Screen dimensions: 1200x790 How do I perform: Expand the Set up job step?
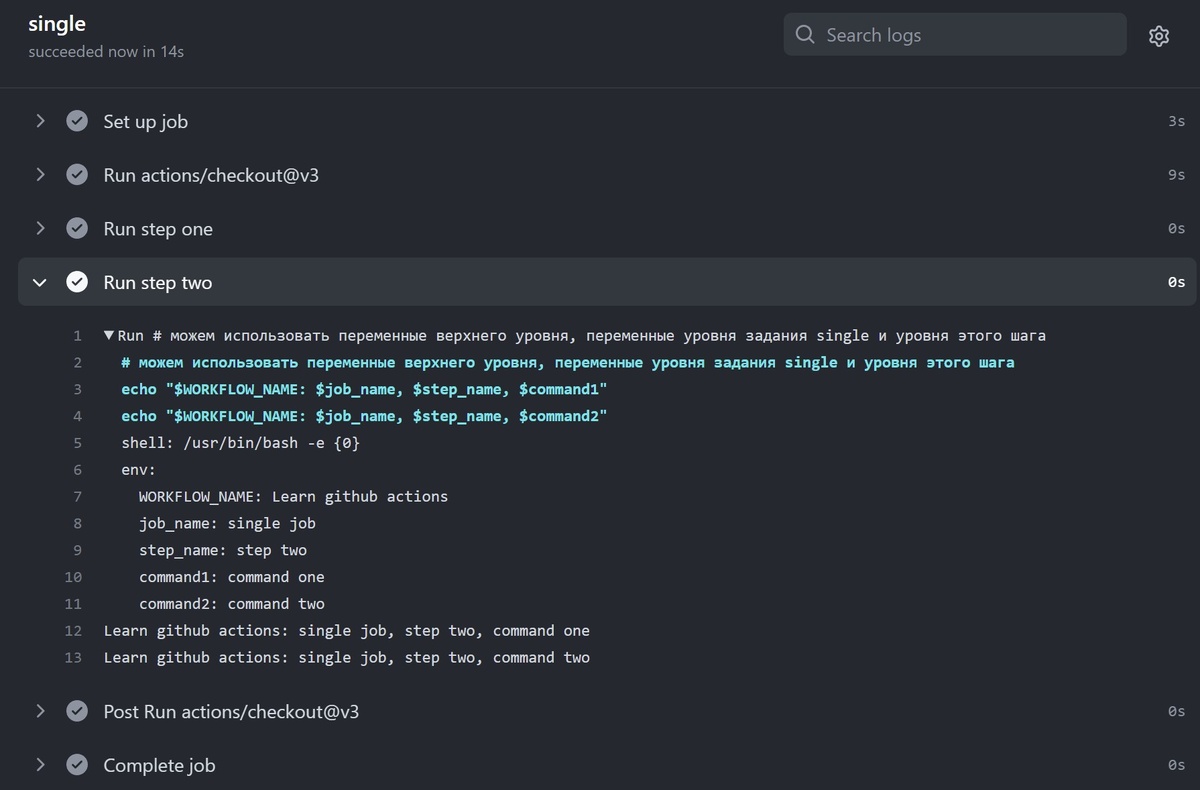(40, 121)
